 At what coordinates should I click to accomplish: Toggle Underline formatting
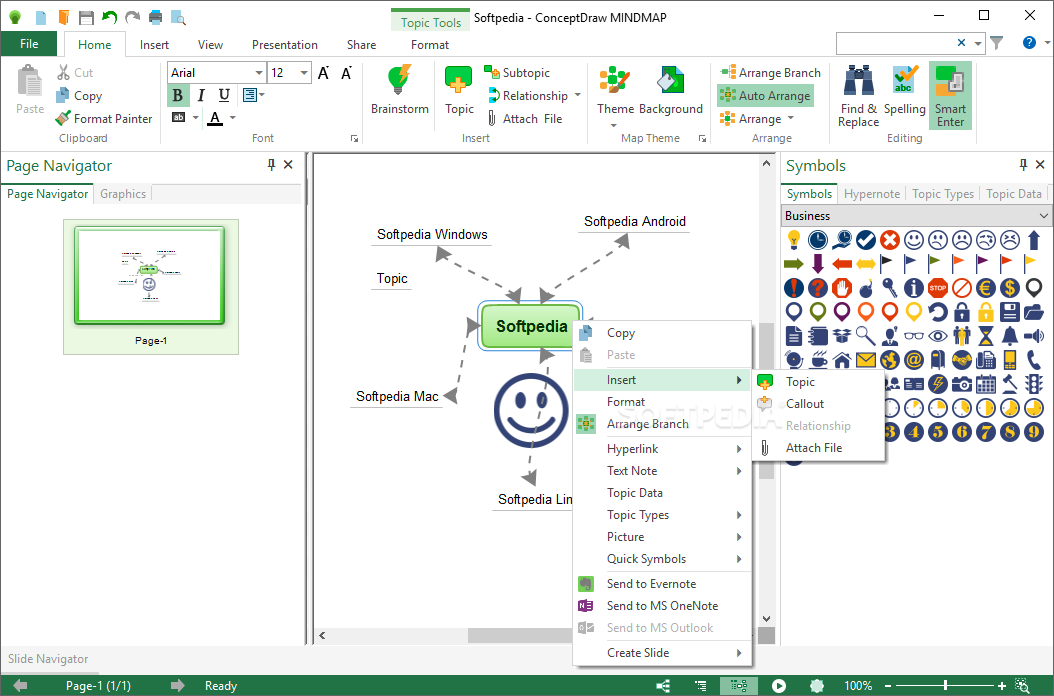224,95
